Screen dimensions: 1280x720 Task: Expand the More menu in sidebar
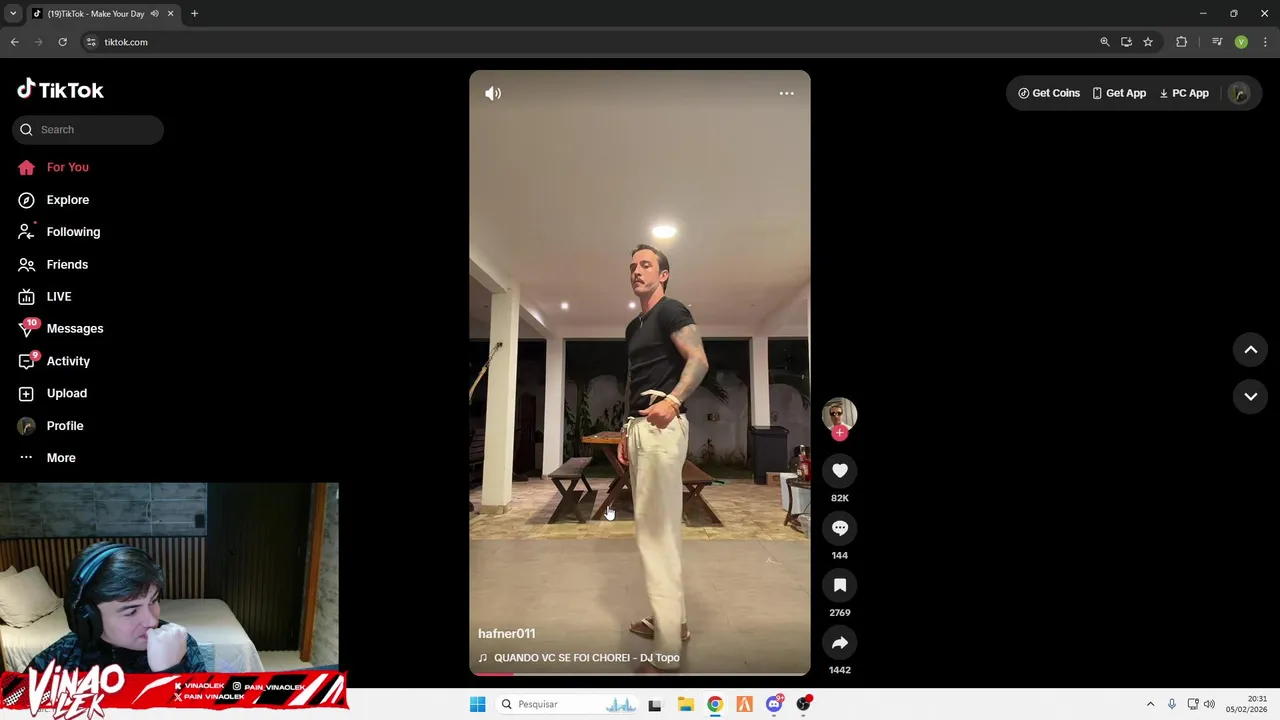47,458
